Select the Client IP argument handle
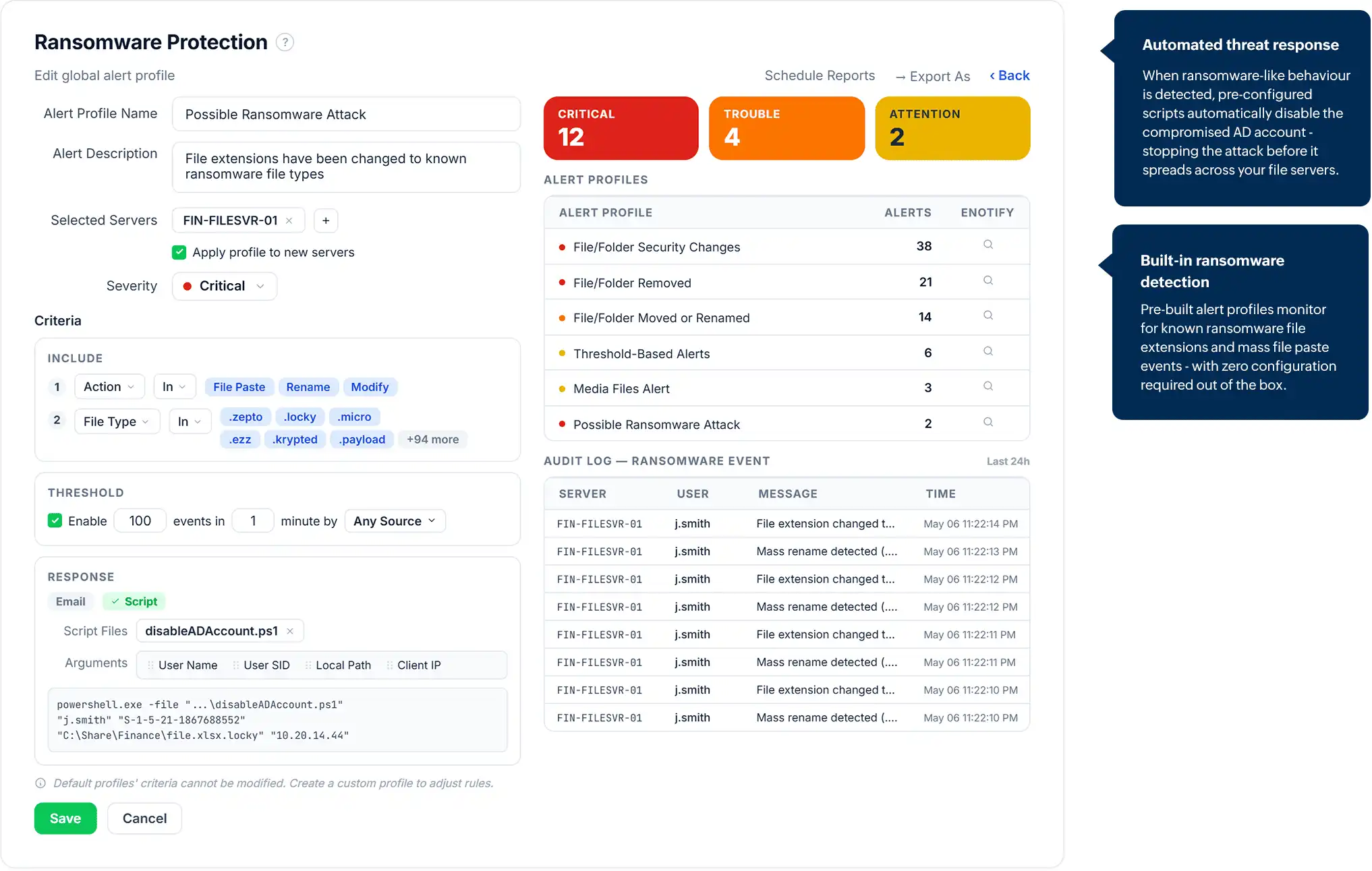This screenshot has height=871, width=1372. coord(390,665)
